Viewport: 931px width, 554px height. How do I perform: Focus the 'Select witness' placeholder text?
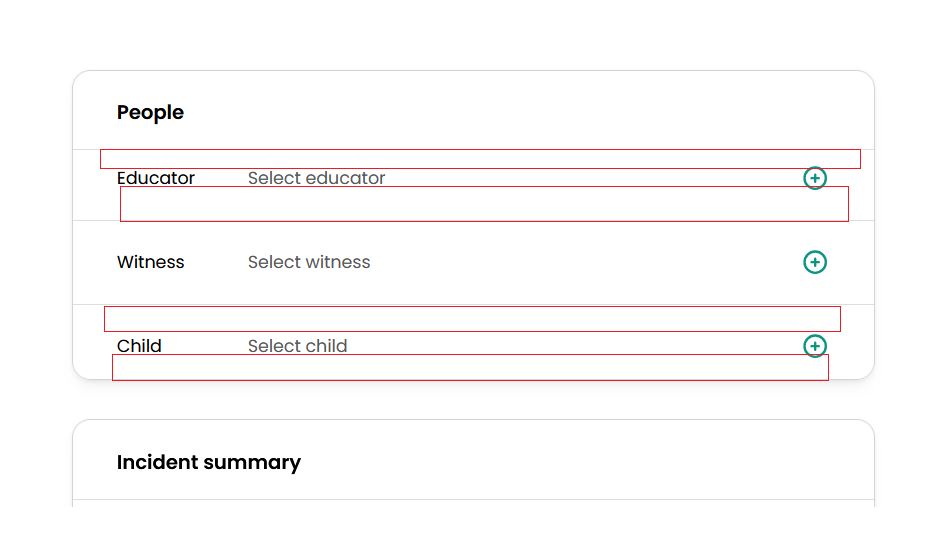point(309,262)
